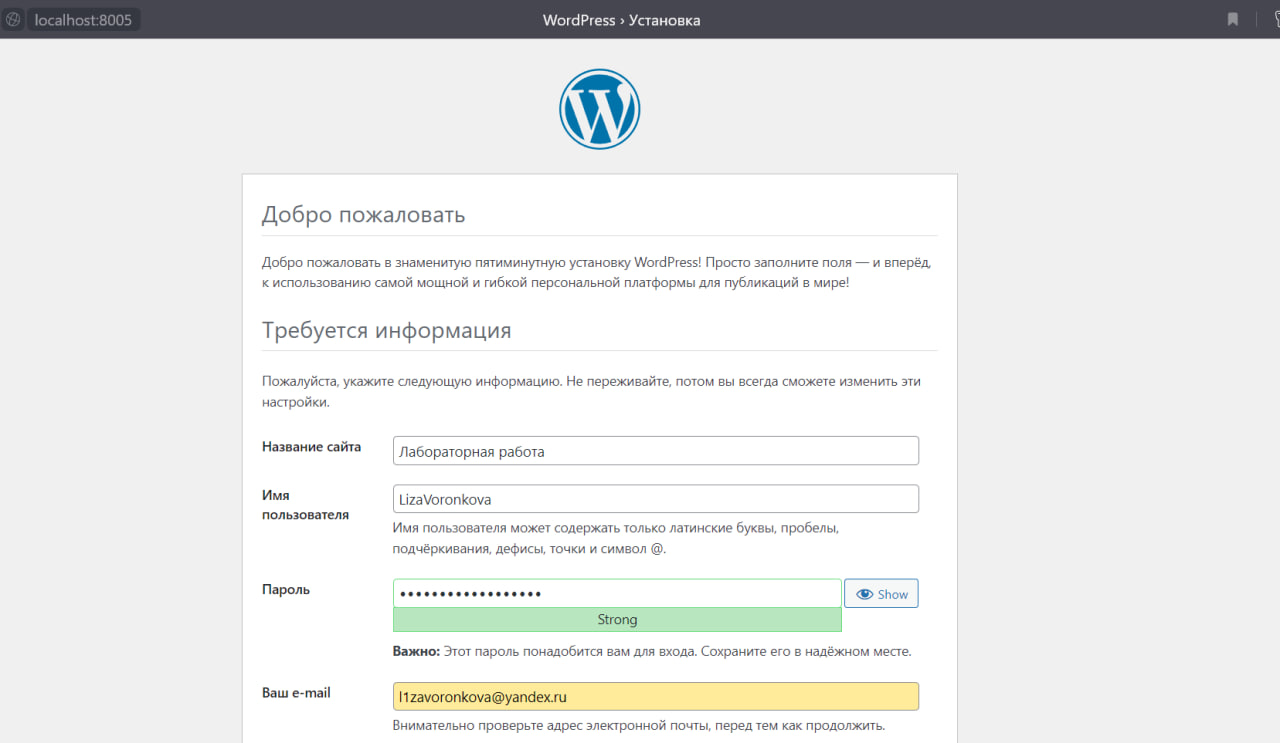Click the "Добро пожаловать" heading
This screenshot has width=1280, height=743.
363,215
